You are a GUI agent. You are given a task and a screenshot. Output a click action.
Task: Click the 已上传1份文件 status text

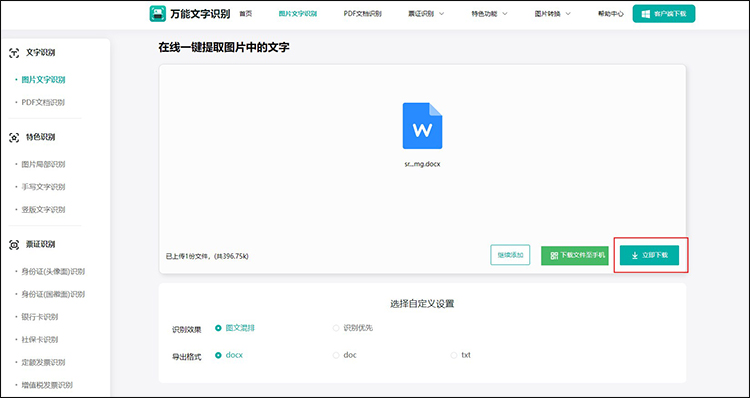(x=207, y=256)
